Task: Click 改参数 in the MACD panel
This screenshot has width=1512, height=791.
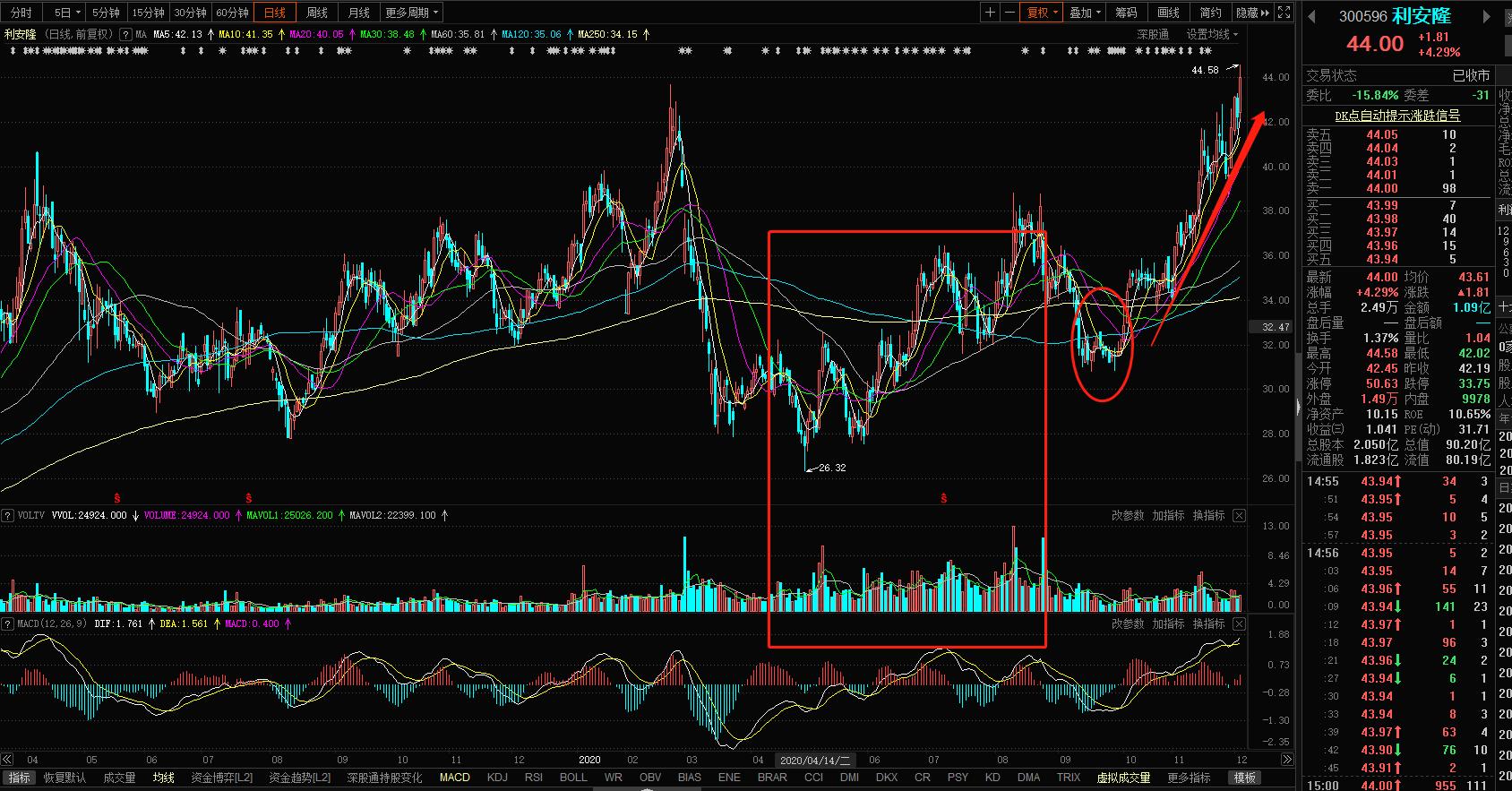Action: coord(1128,623)
